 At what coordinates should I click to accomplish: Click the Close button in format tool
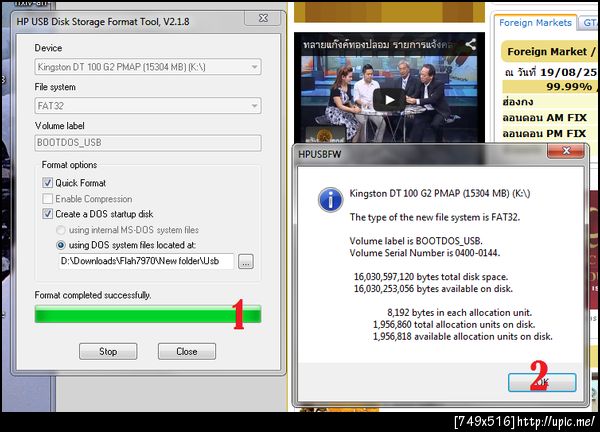point(187,351)
